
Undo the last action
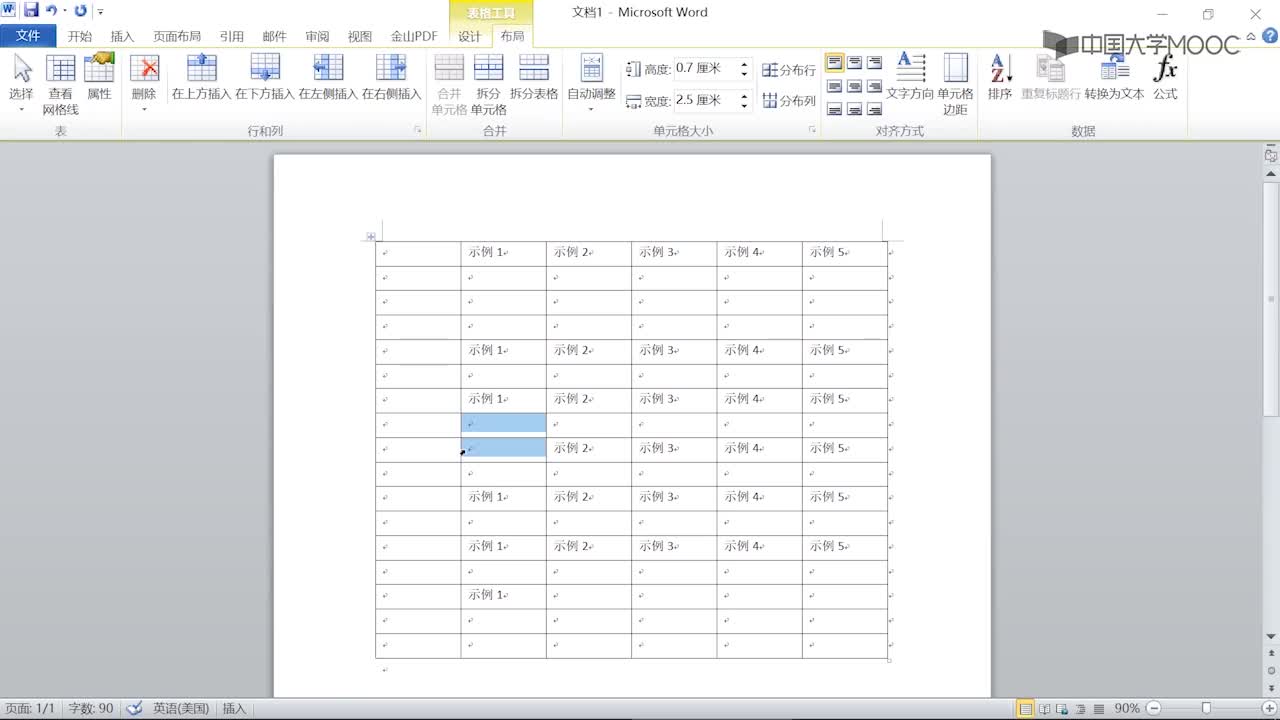[x=51, y=11]
